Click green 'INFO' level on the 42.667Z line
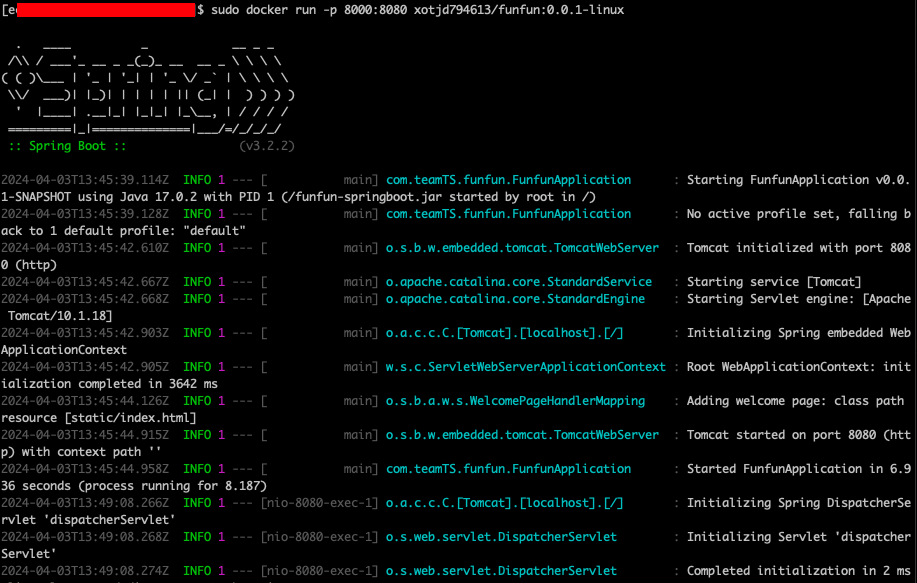Image resolution: width=917 pixels, height=583 pixels. (x=197, y=282)
